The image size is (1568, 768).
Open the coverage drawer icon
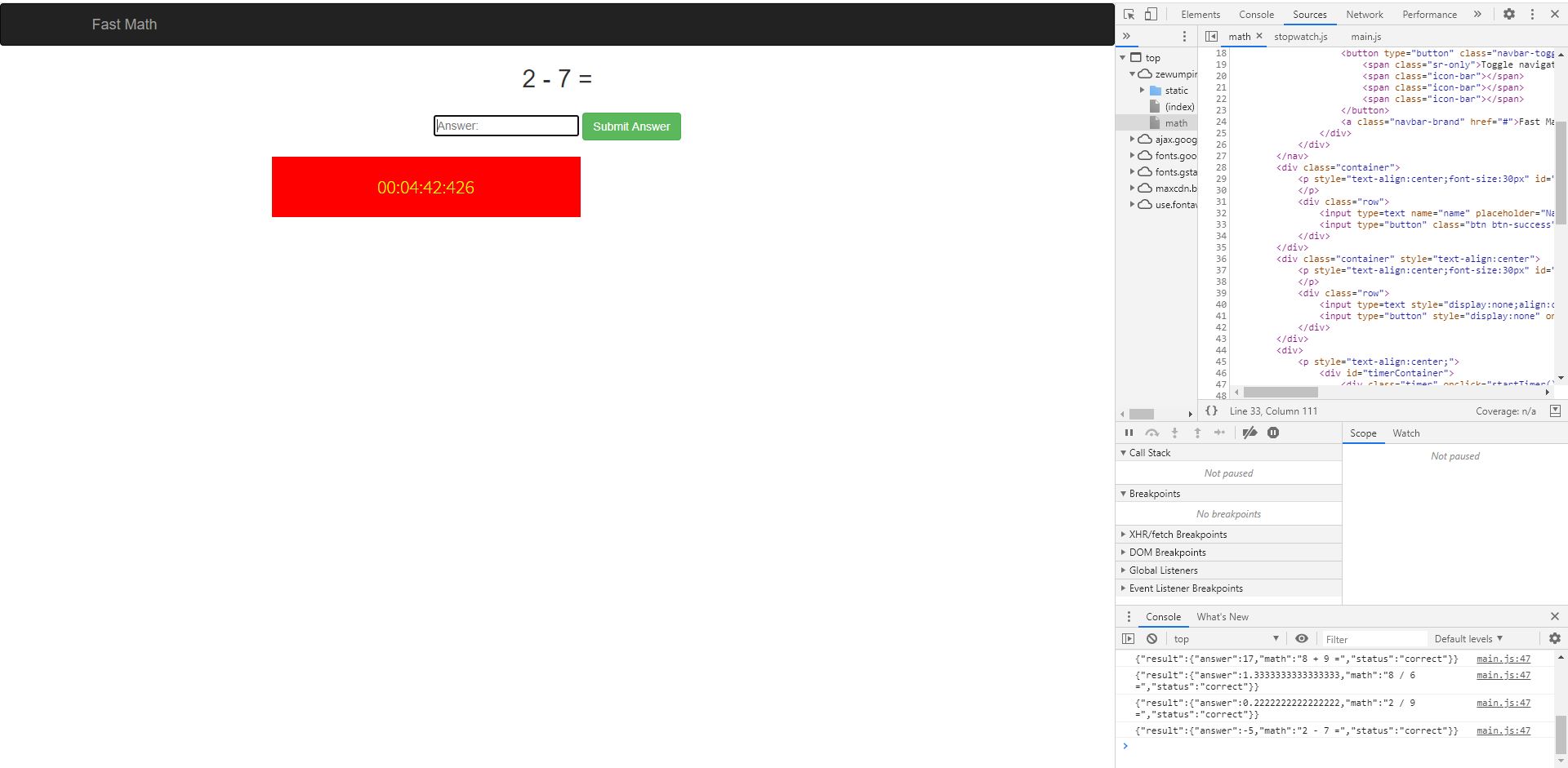pos(1555,411)
